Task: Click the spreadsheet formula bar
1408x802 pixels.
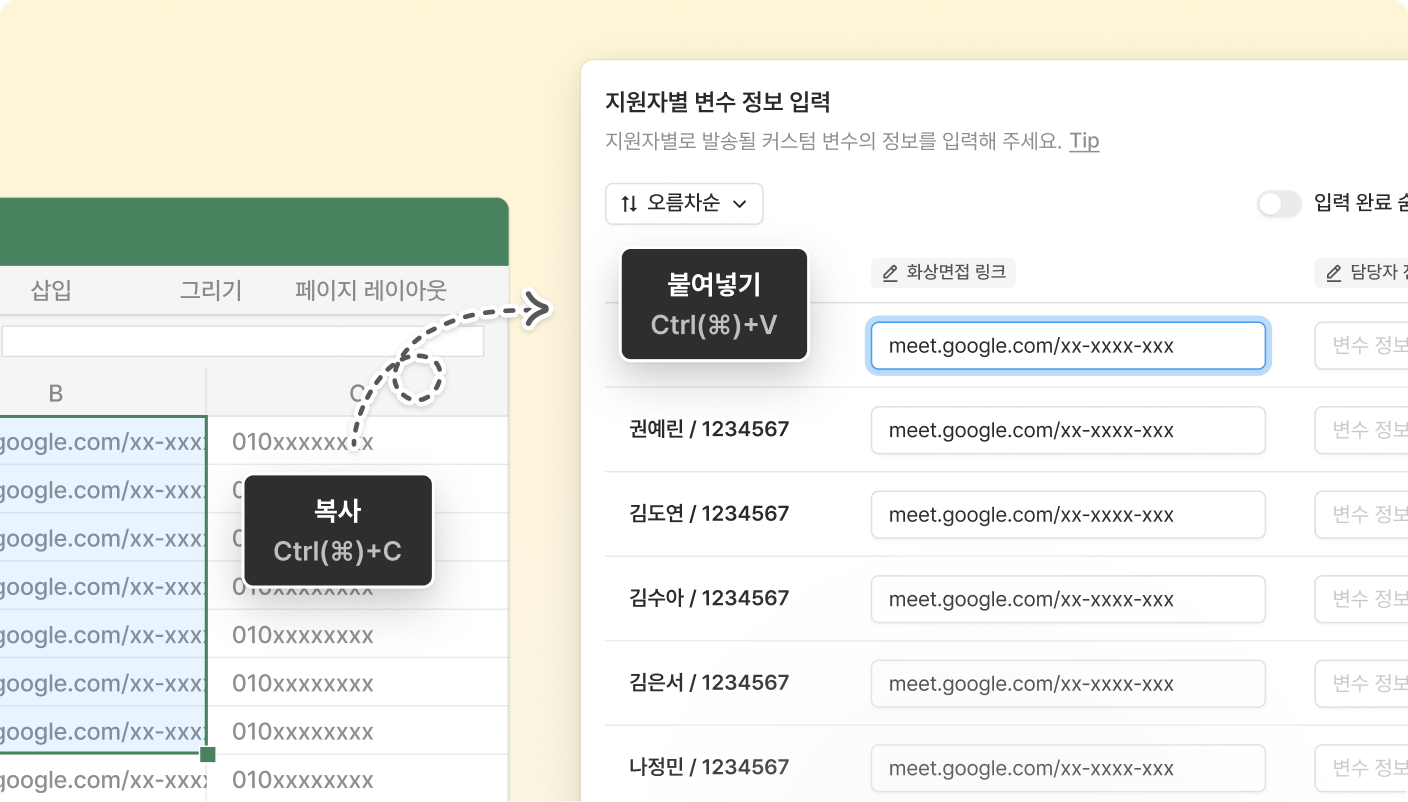Action: pos(242,341)
